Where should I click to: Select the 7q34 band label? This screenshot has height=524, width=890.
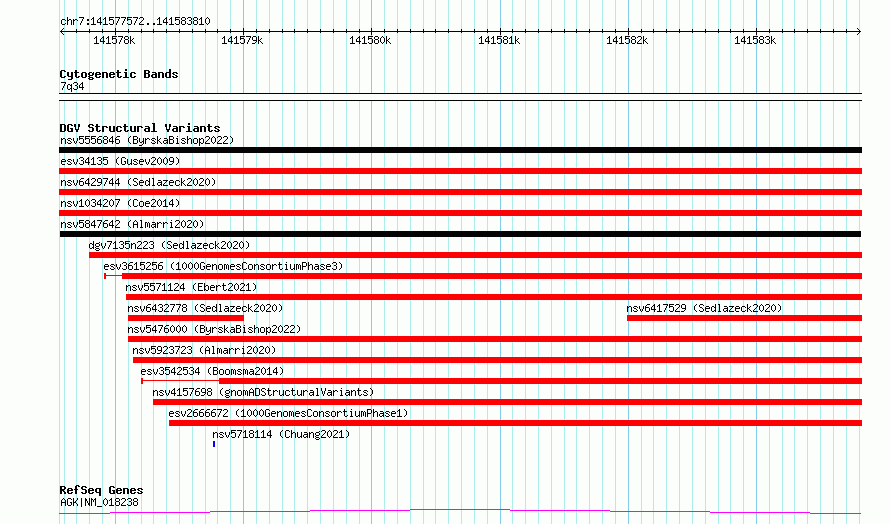[72, 86]
